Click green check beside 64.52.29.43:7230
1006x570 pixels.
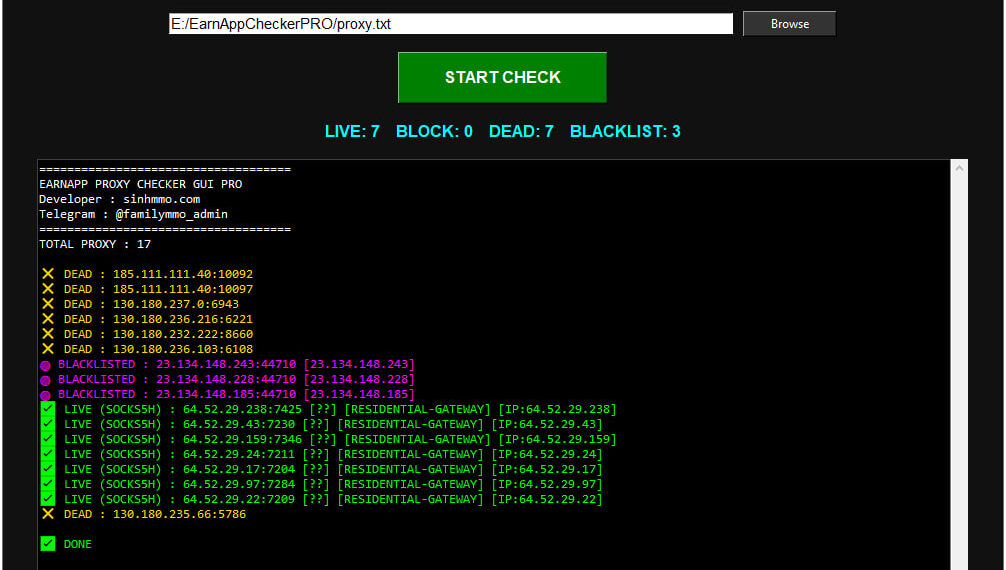[47, 424]
